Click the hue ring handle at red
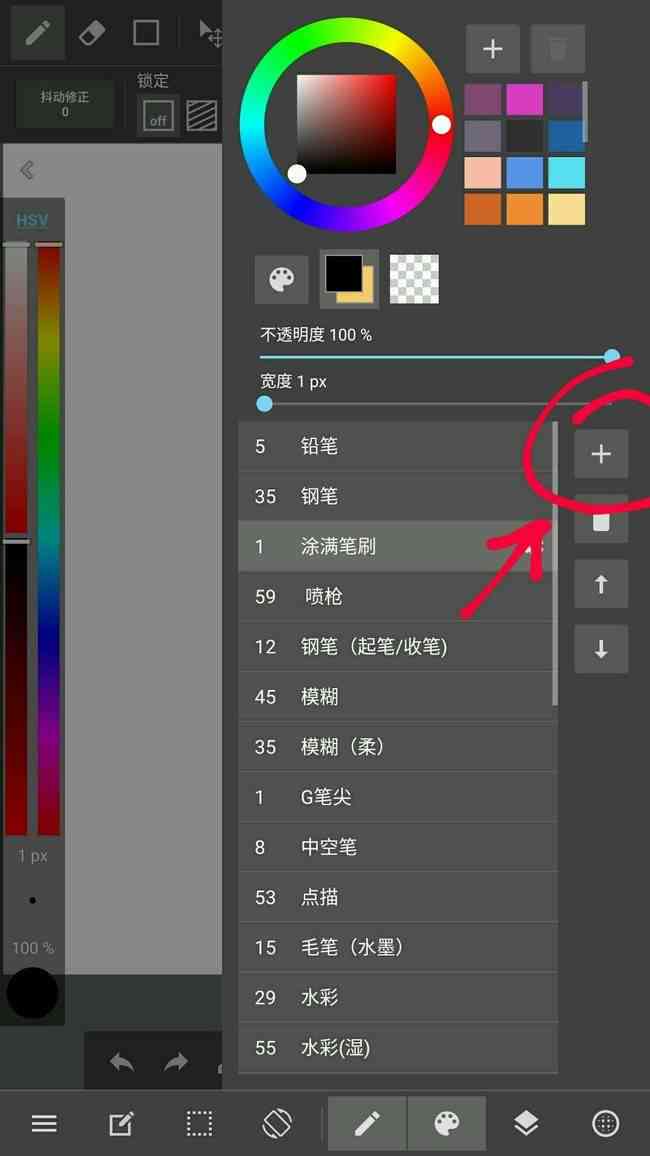This screenshot has height=1156, width=650. coord(441,125)
